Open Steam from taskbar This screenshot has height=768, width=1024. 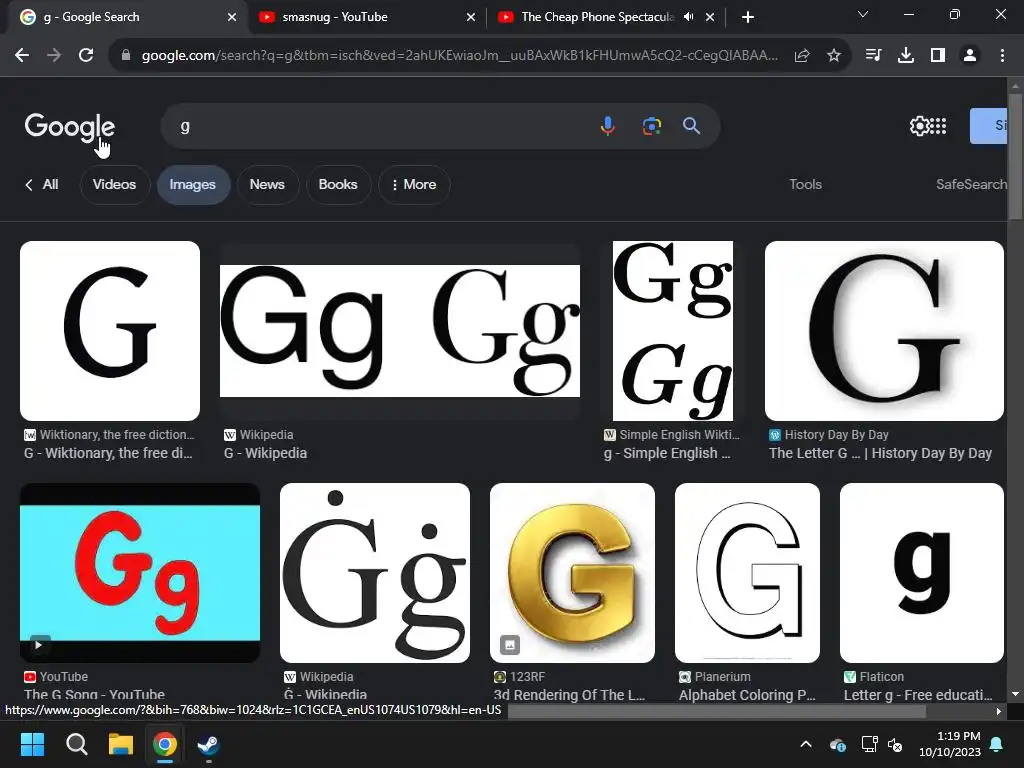tap(208, 744)
